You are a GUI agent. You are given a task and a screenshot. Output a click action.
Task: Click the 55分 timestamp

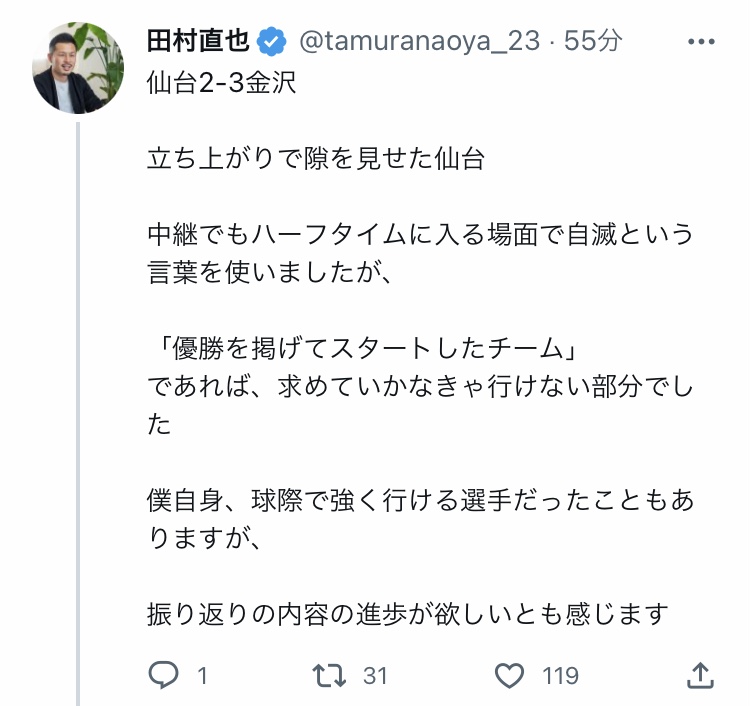(x=593, y=41)
